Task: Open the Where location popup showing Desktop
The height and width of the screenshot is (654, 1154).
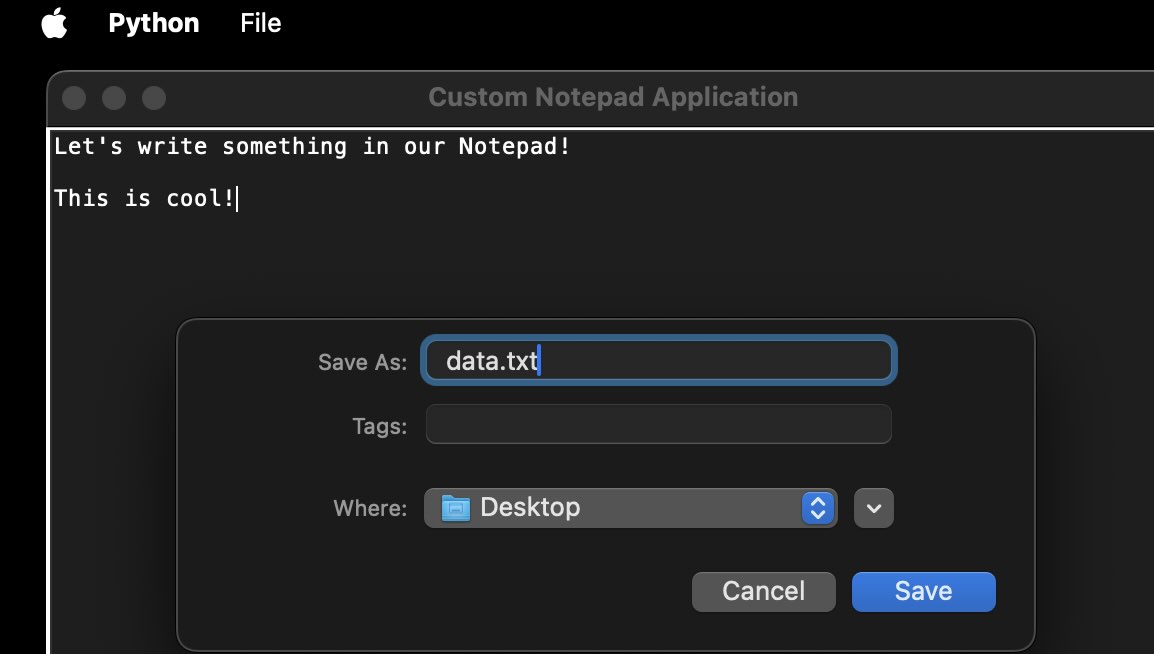Action: click(630, 508)
